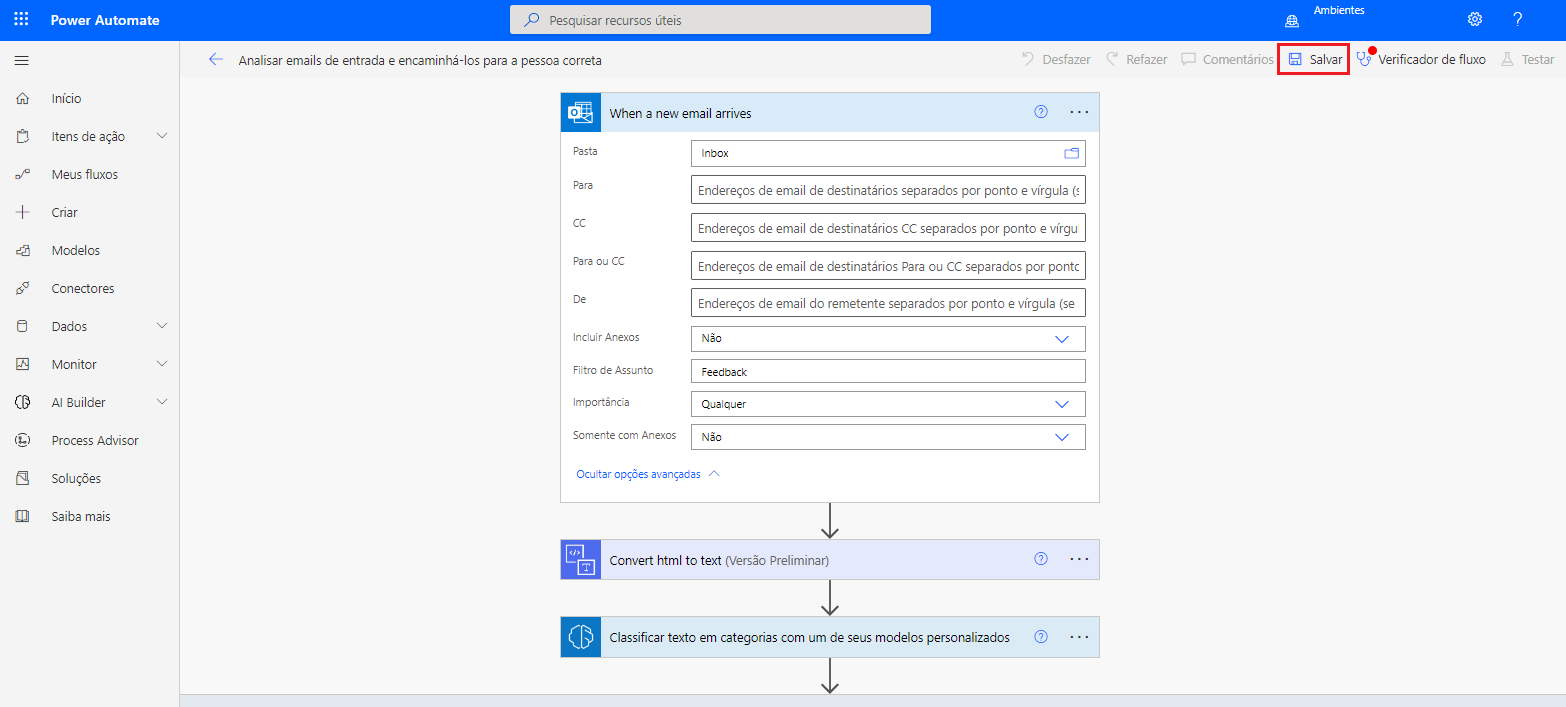Viewport: 1566px width, 707px height.
Task: Expand the Convert html to text step
Action: [830, 559]
